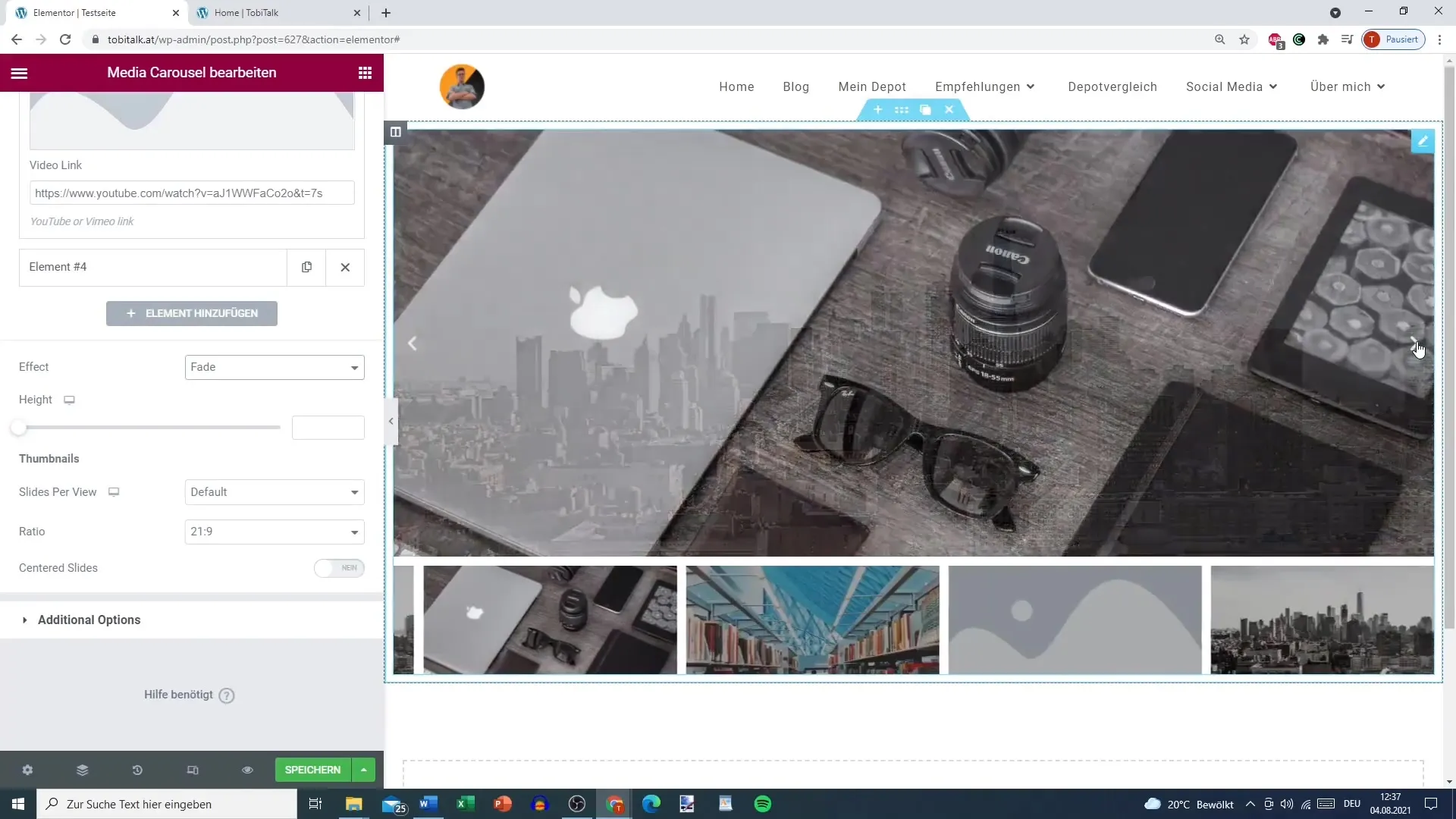
Task: Click the ELEMENT HINZUFÜGEN button
Action: 192,314
